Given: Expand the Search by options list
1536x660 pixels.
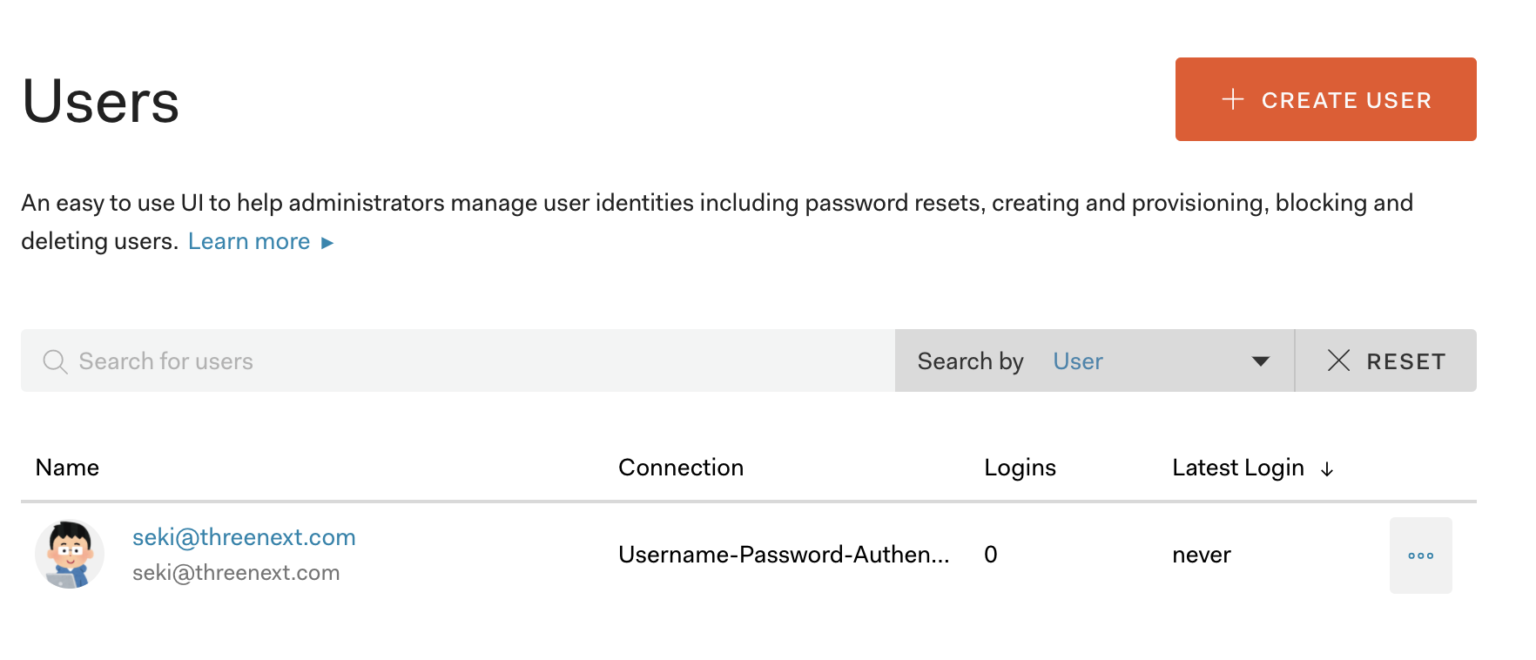Looking at the screenshot, I should point(1160,360).
